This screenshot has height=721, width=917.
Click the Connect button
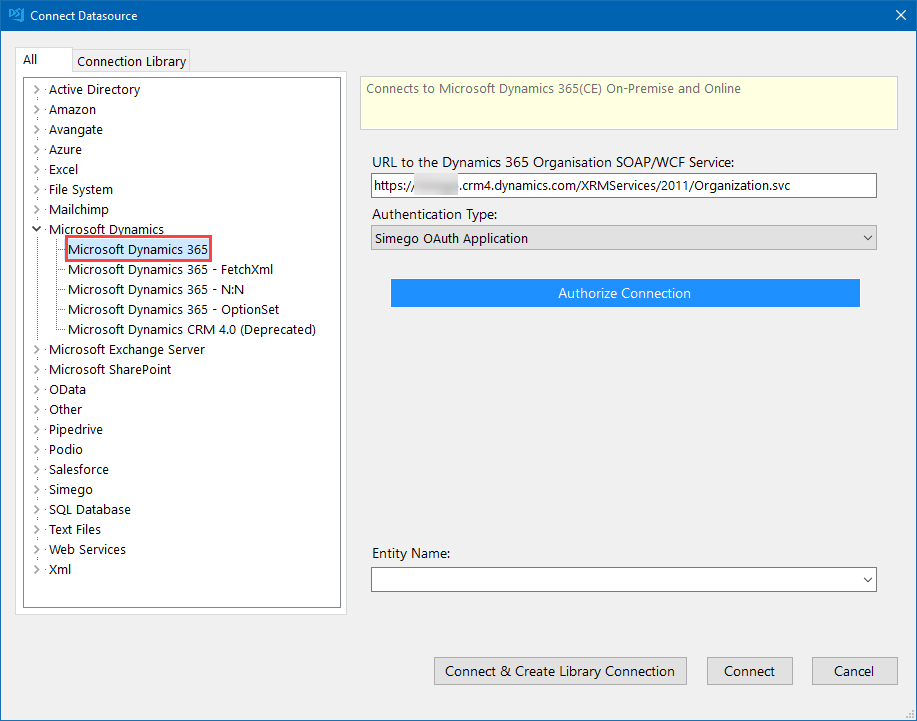pos(750,671)
